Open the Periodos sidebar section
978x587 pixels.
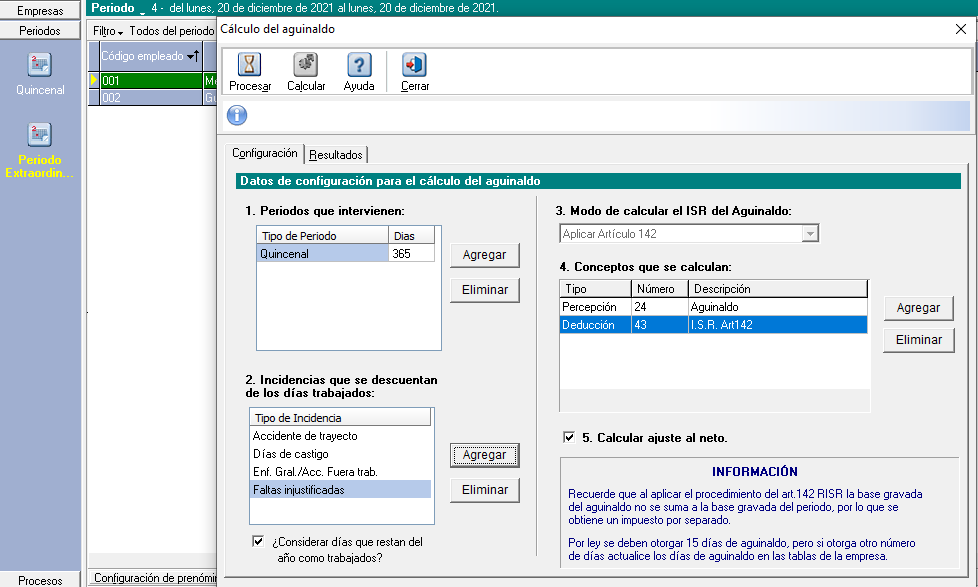[40, 31]
